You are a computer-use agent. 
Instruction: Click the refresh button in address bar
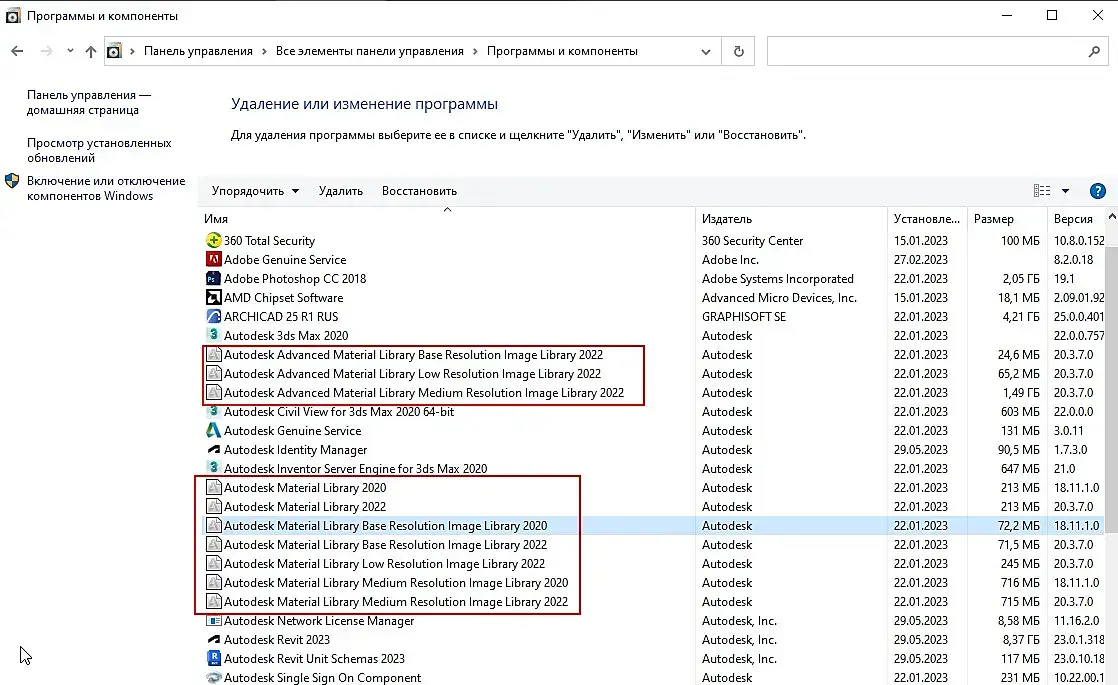739,51
